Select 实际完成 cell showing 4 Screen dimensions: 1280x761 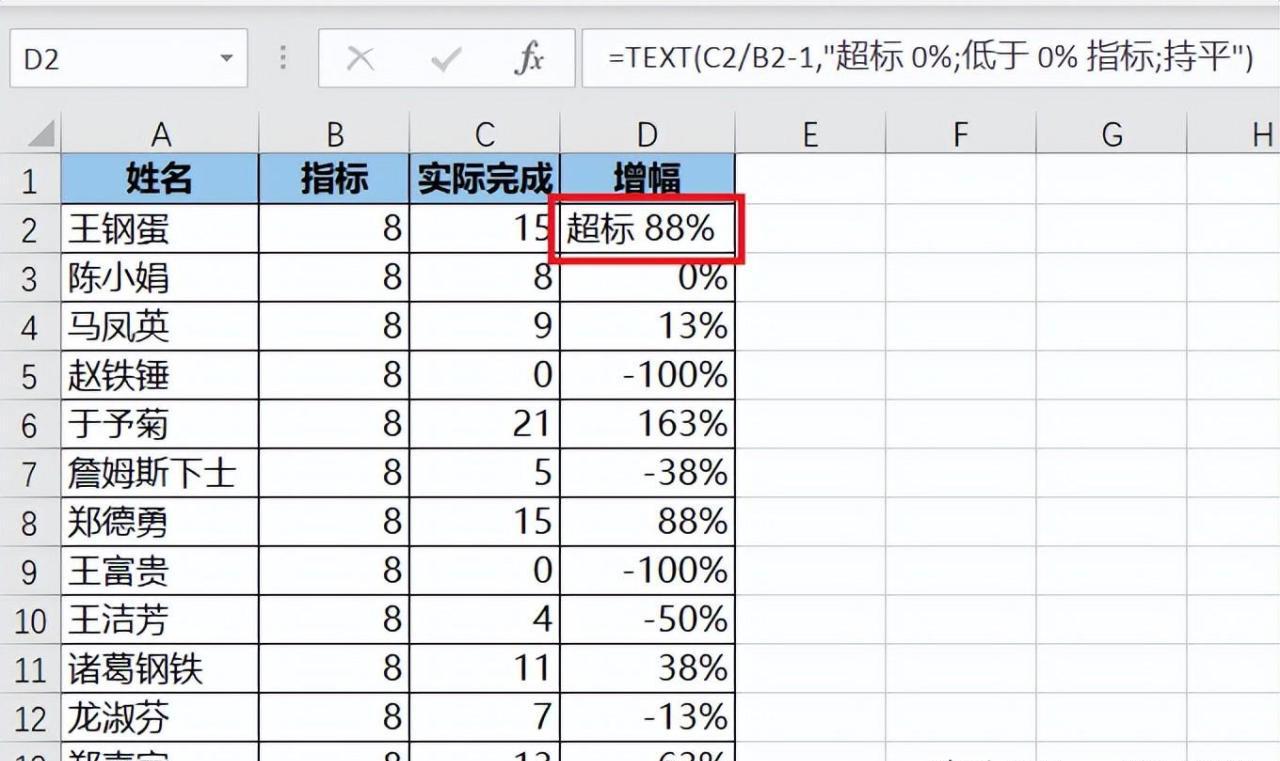485,621
